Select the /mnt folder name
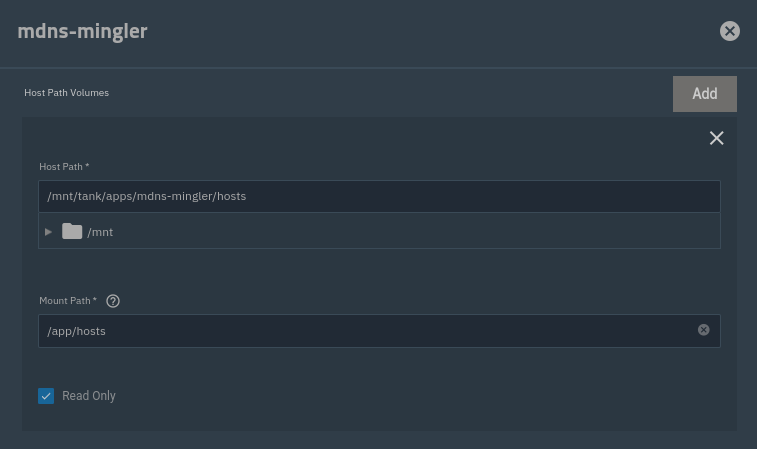This screenshot has width=757, height=449. [x=100, y=232]
